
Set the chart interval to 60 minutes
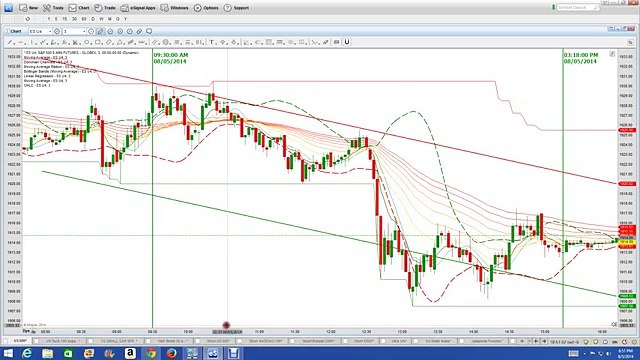84,19
